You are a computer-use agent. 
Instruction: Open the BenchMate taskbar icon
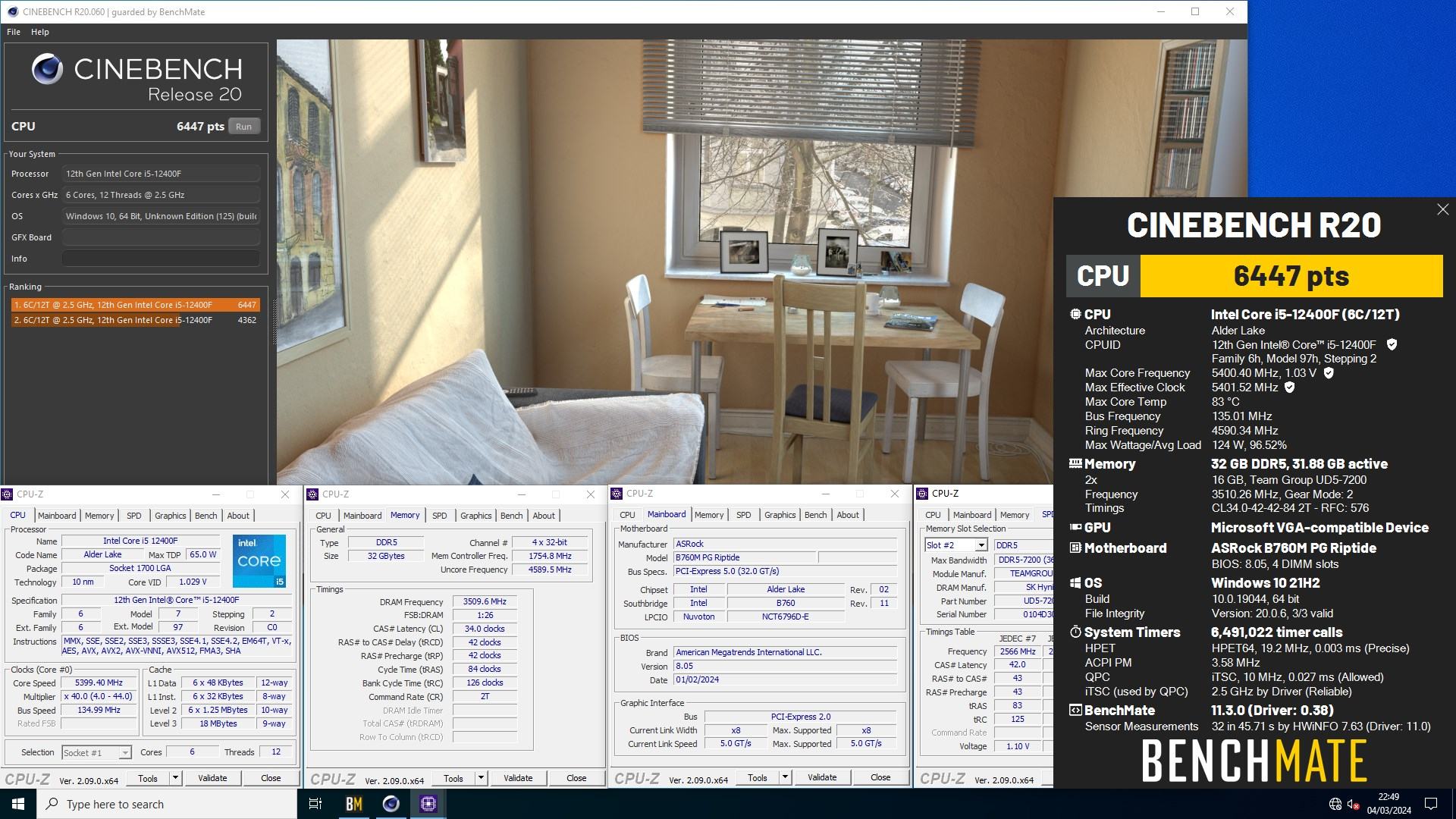353,804
